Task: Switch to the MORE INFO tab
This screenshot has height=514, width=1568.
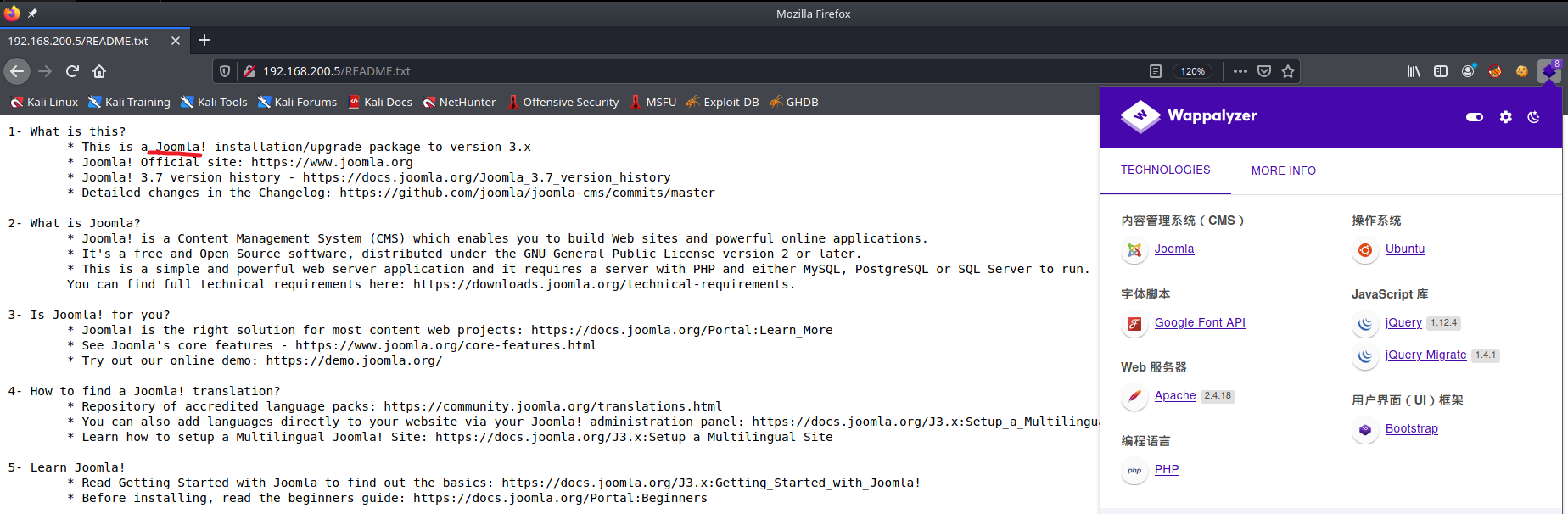Action: tap(1284, 170)
